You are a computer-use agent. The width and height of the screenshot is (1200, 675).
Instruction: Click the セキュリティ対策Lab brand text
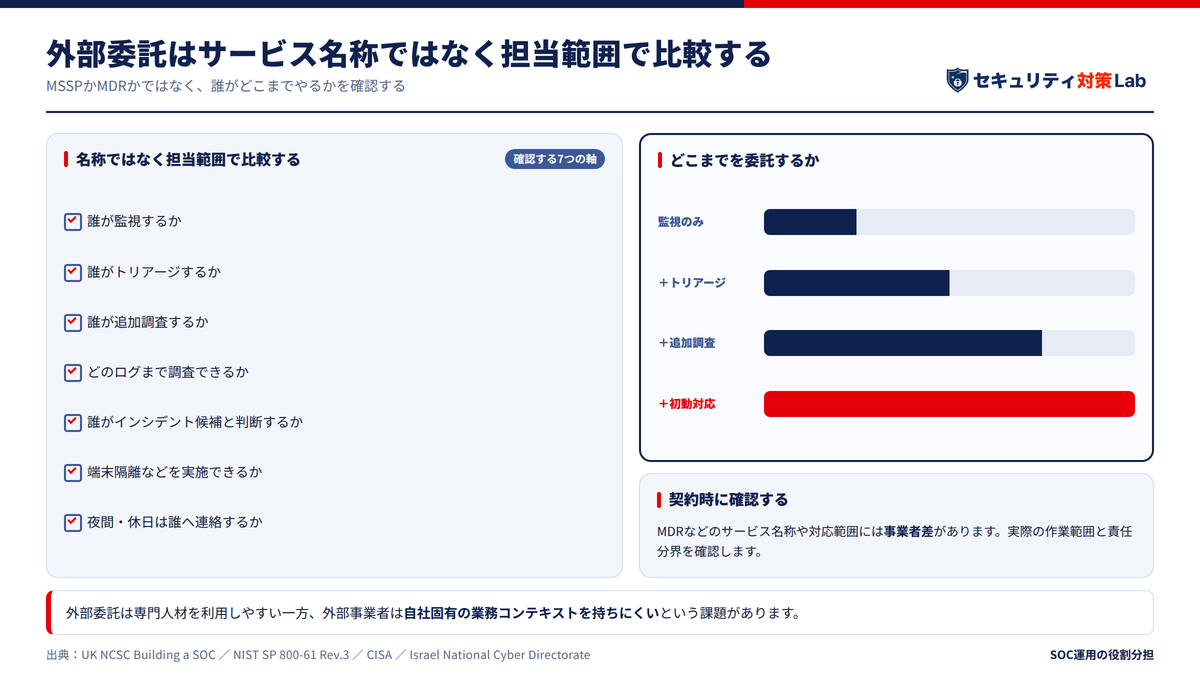(x=1060, y=81)
